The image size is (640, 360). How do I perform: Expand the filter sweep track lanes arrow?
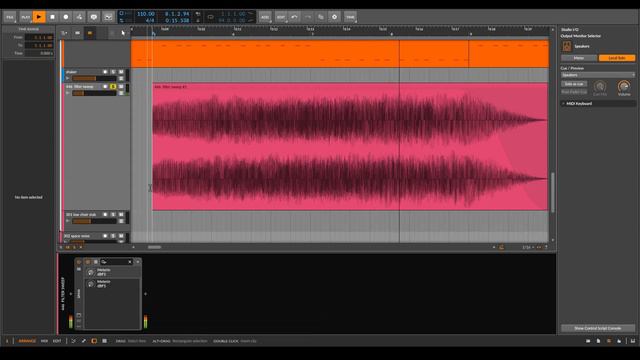(68, 93)
